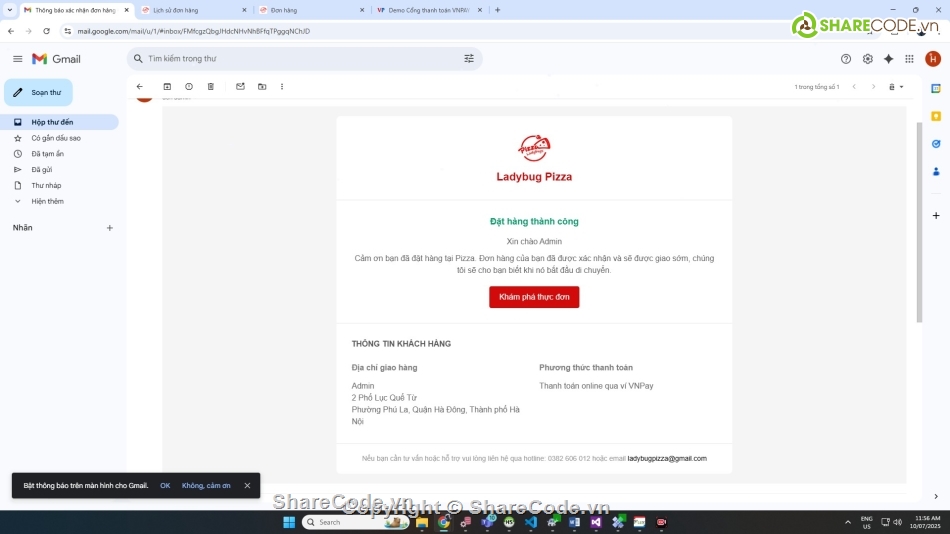Open Word from the taskbar
This screenshot has width=950, height=534.
coord(574,522)
